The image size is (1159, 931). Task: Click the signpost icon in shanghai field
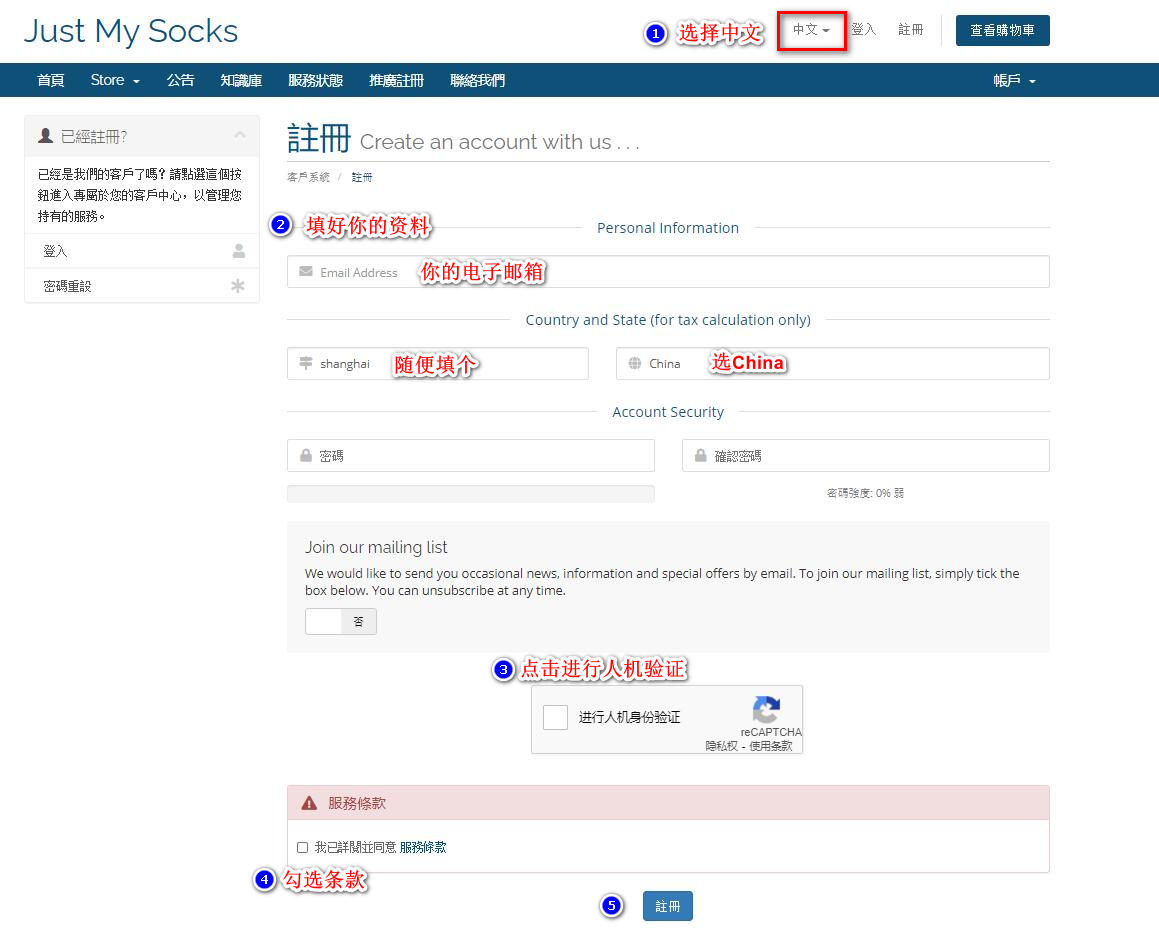pos(305,364)
